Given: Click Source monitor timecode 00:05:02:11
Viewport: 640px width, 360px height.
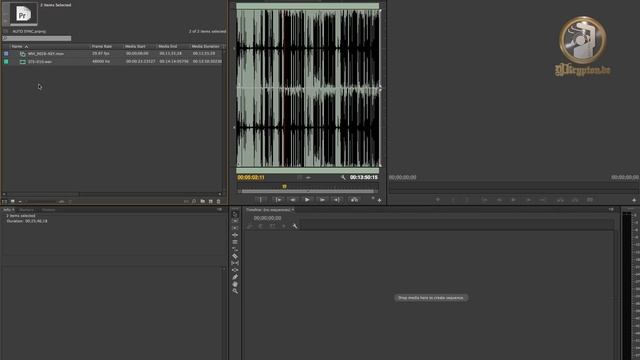Looking at the screenshot, I should coord(251,178).
